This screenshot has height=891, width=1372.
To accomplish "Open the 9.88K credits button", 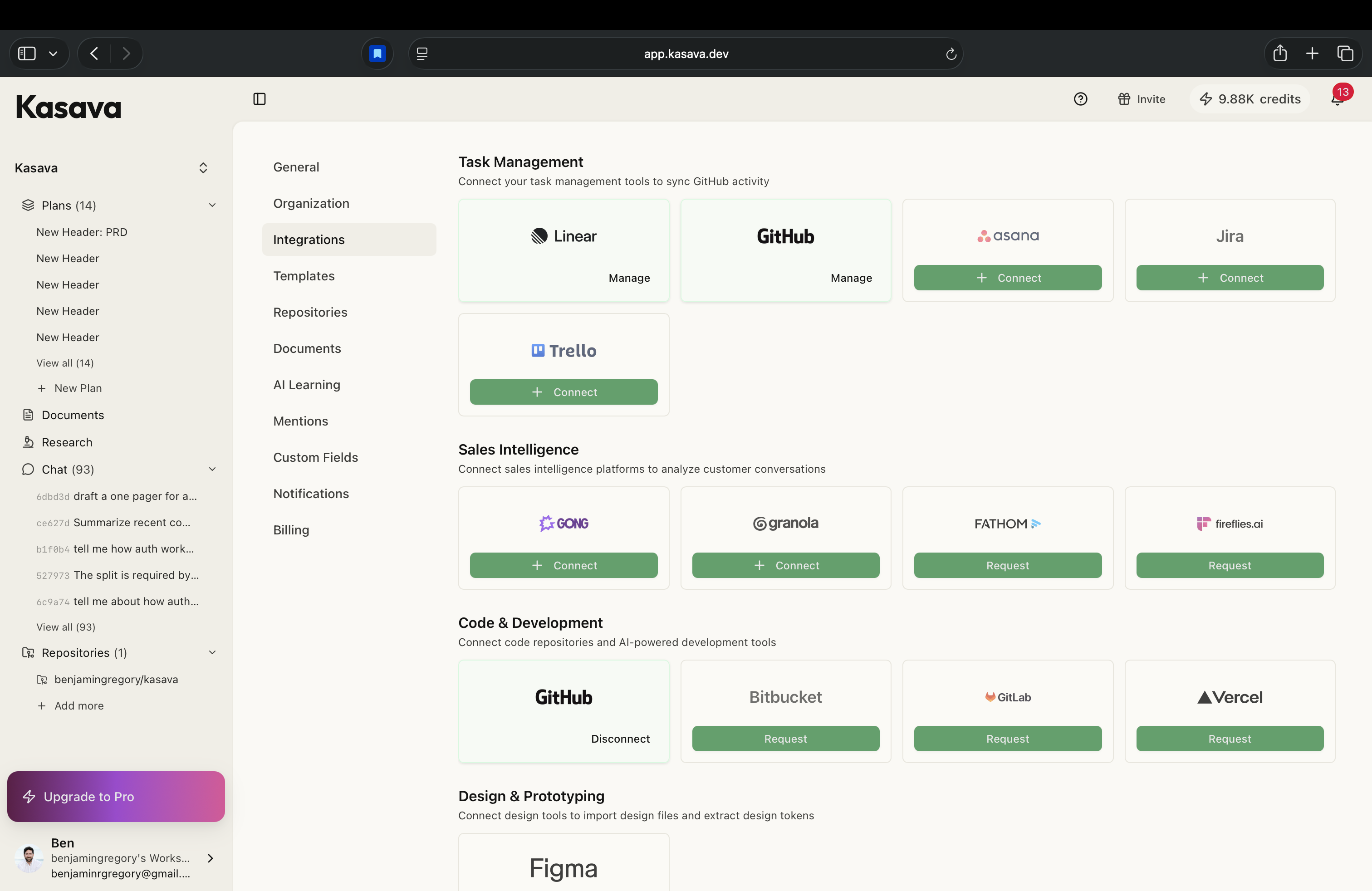I will click(1250, 99).
